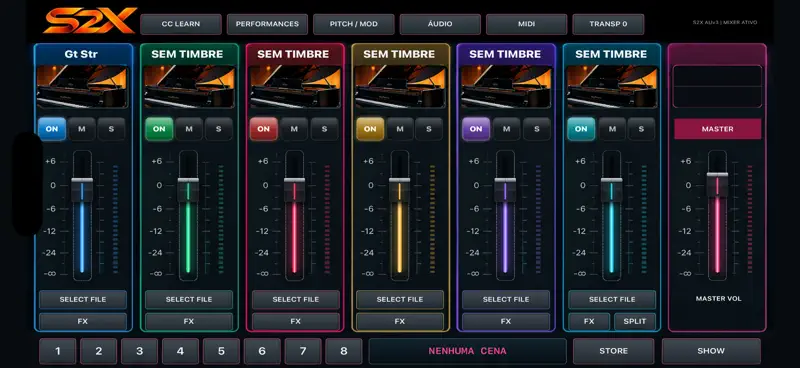
Task: Select scene slot 4
Action: pos(180,351)
